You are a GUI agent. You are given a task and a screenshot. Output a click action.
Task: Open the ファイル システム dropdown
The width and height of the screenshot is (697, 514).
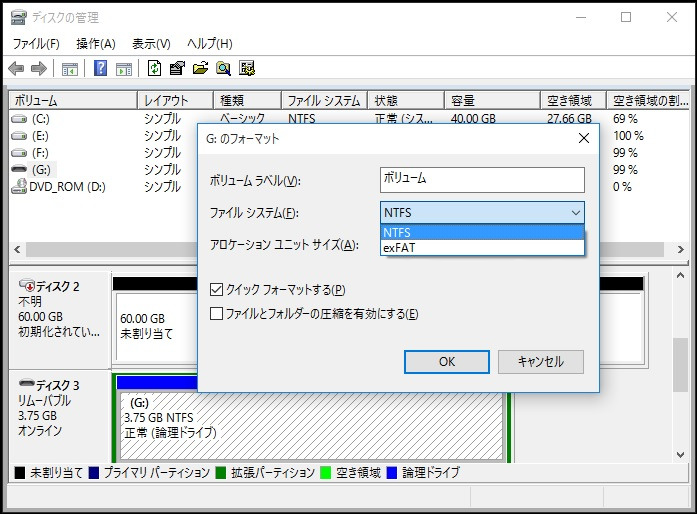point(482,213)
